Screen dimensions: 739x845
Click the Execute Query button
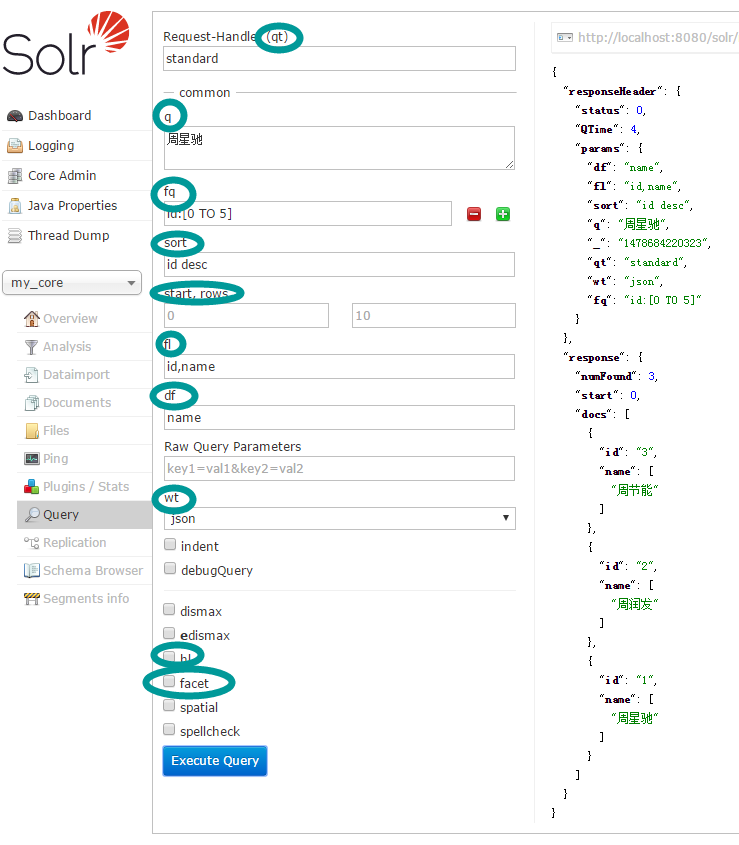(215, 761)
